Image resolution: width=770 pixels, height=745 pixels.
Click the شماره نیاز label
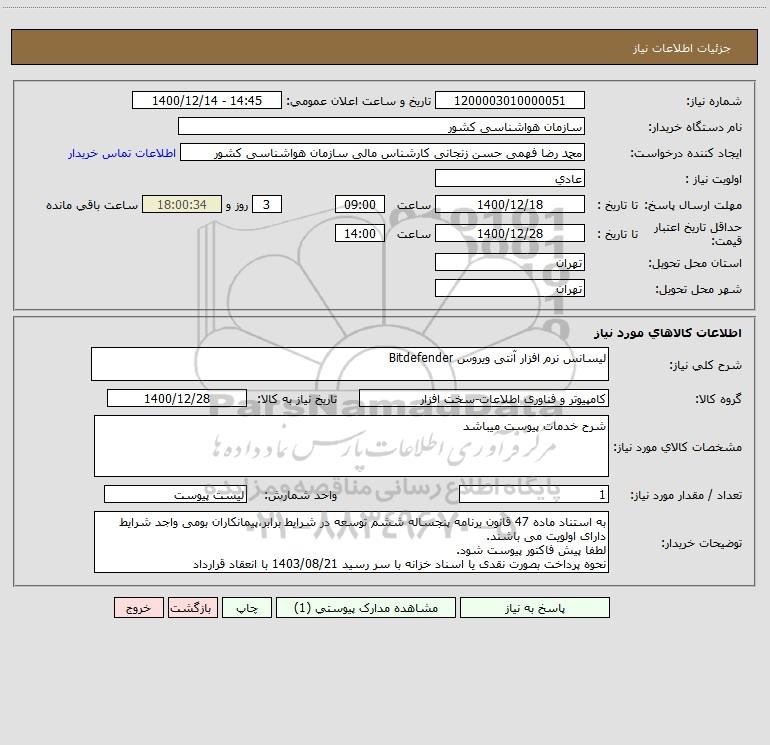[714, 102]
